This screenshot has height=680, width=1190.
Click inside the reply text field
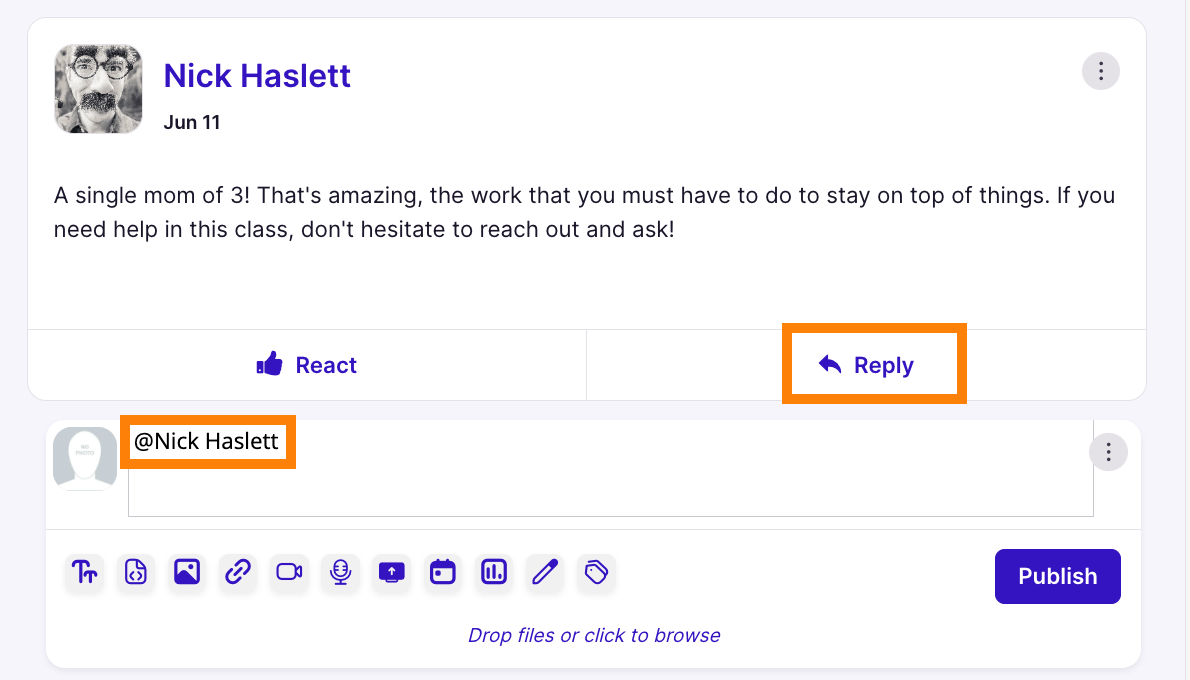(x=610, y=480)
